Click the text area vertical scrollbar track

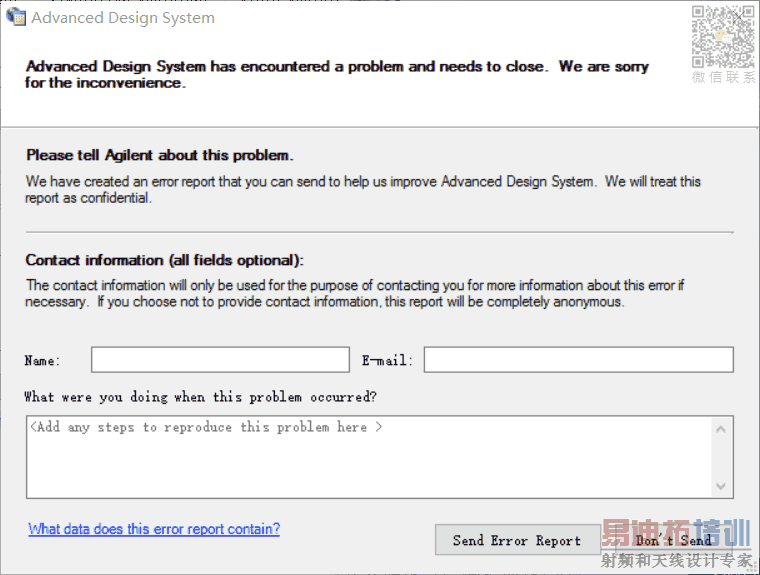(x=721, y=457)
